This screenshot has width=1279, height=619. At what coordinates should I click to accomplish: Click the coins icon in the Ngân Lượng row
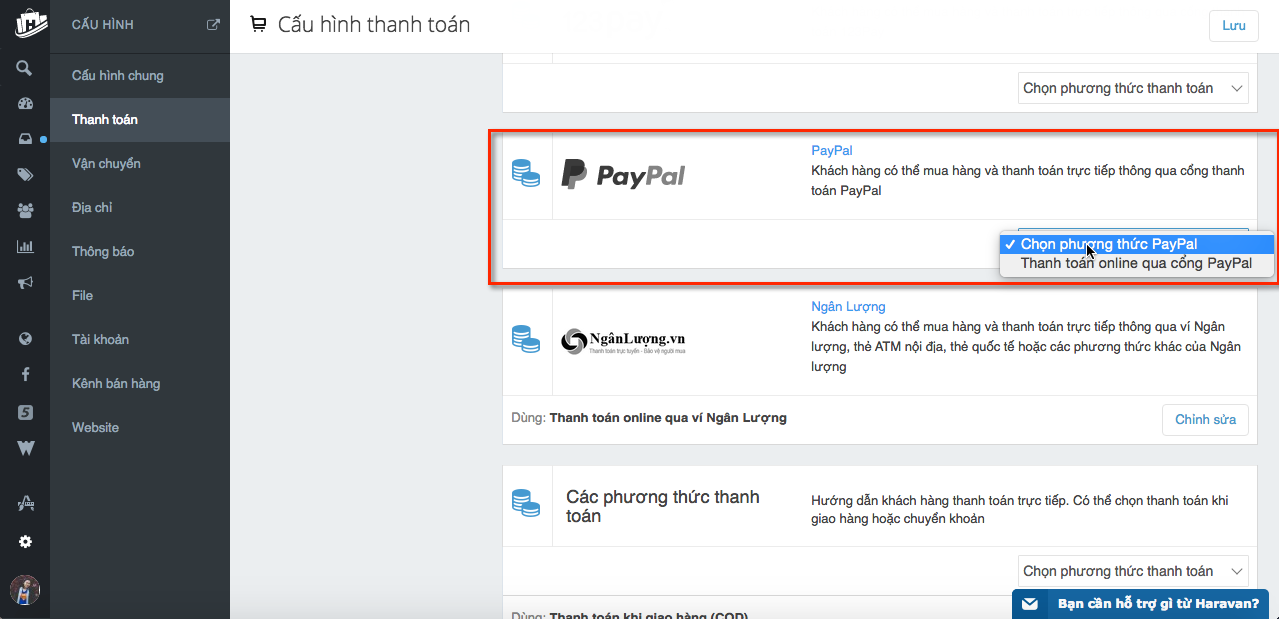click(x=526, y=337)
